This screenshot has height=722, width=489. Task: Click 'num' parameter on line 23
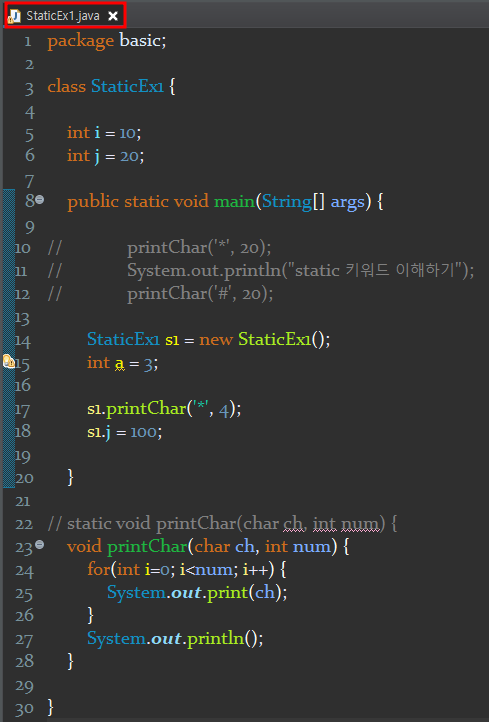pyautogui.click(x=312, y=547)
